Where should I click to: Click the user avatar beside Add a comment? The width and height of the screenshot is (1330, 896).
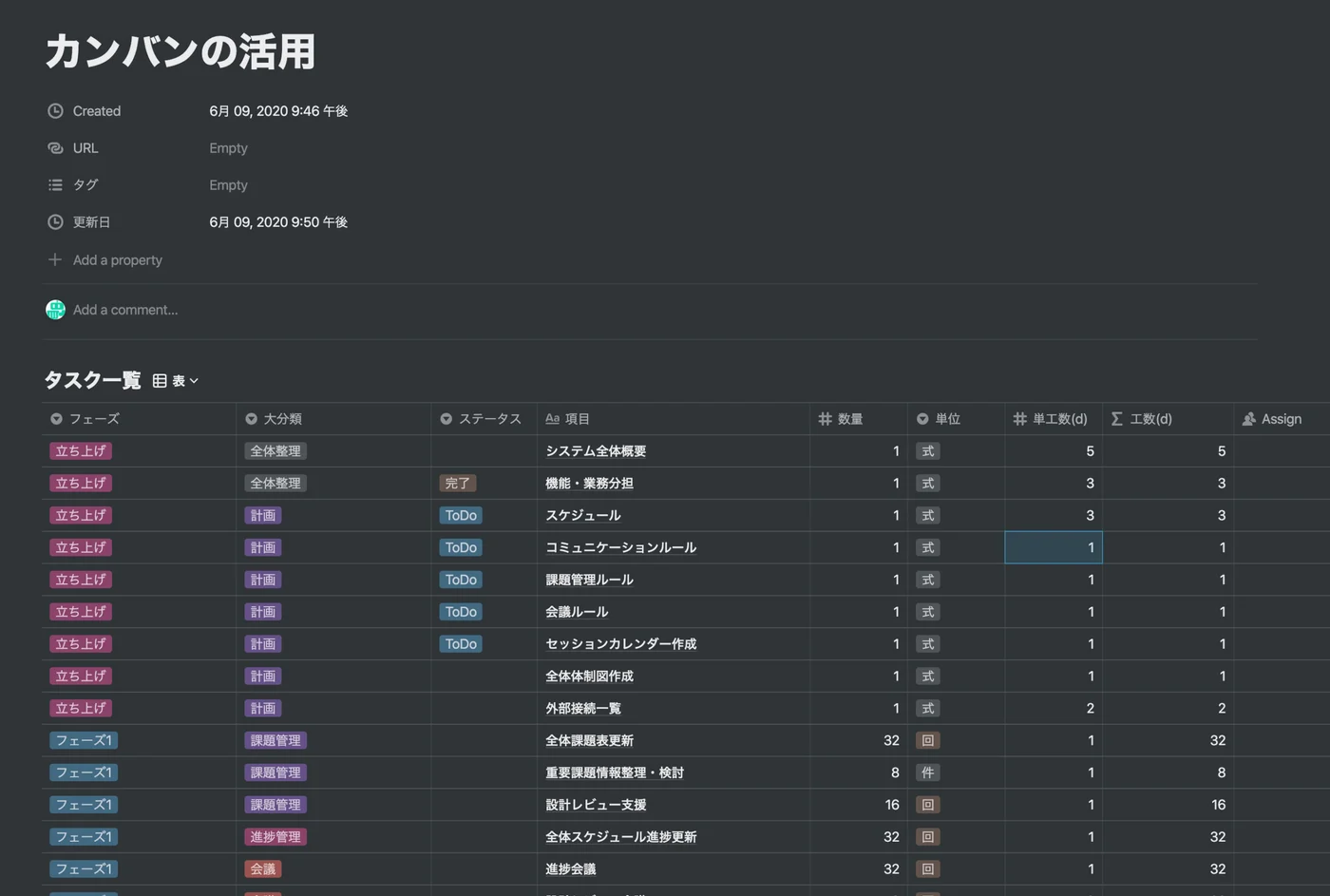pos(55,310)
